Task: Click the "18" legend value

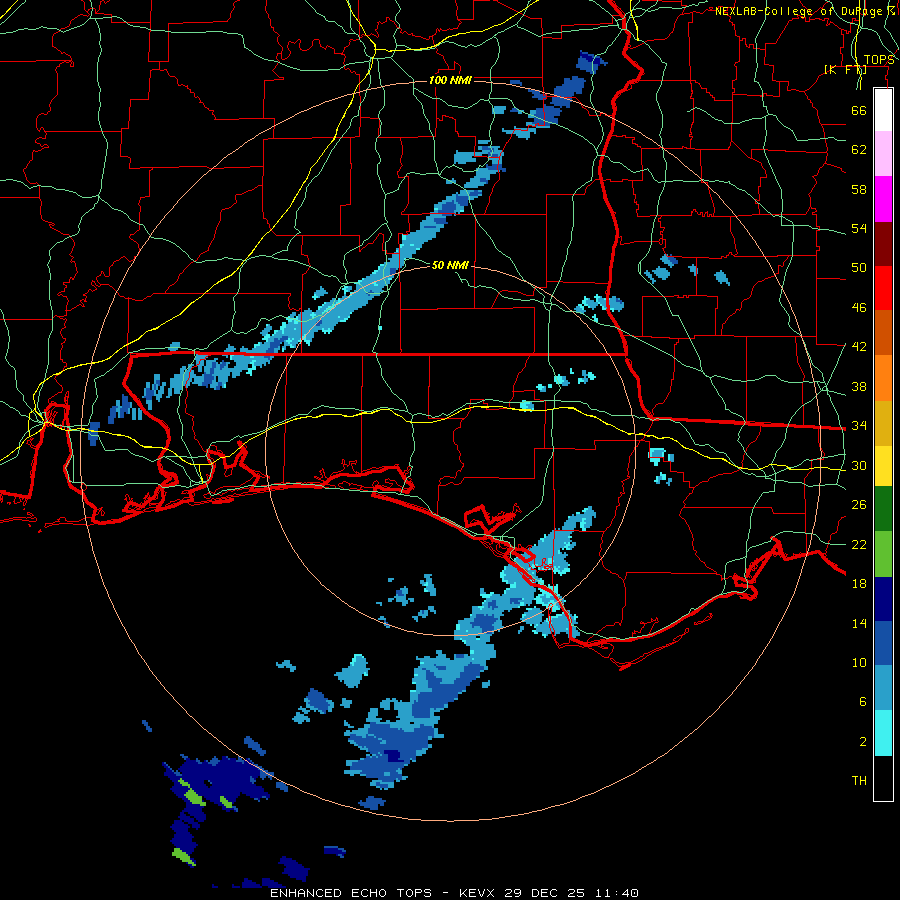Action: 859,584
